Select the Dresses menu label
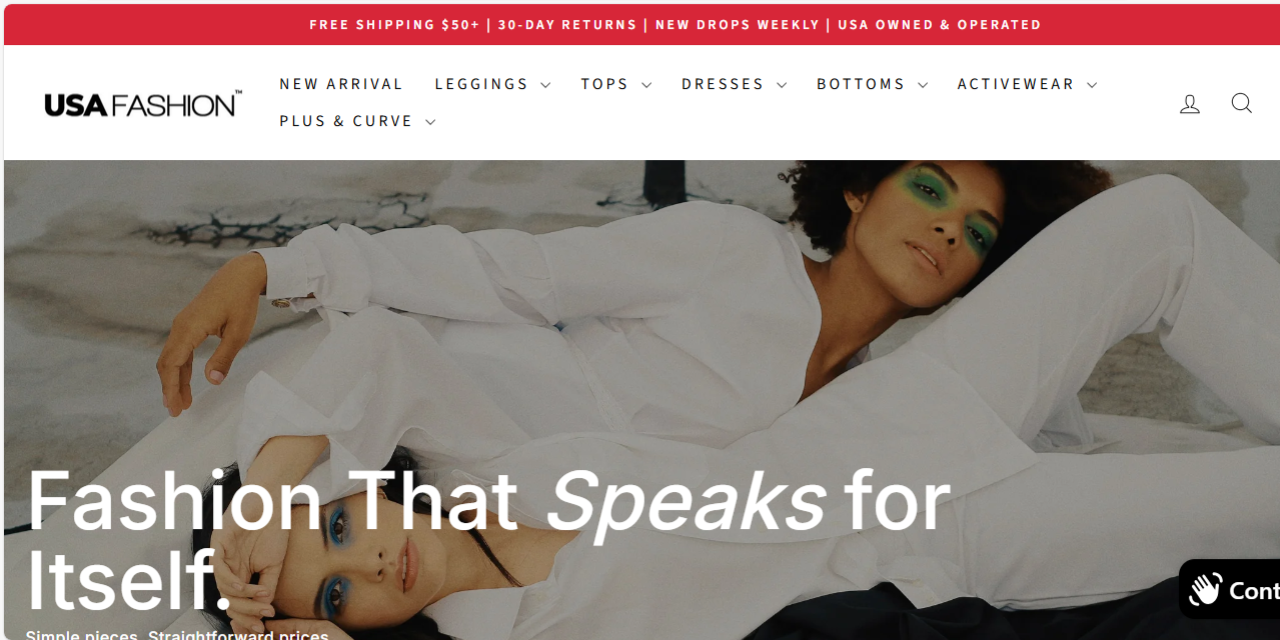 point(722,84)
